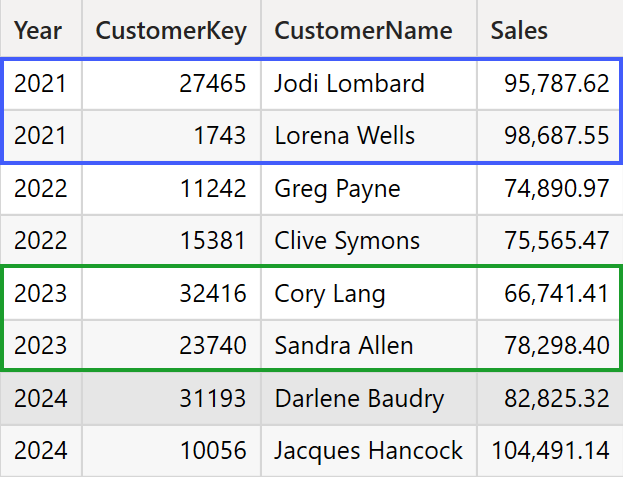Click the Sales column header
The height and width of the screenshot is (477, 623).
point(519,30)
